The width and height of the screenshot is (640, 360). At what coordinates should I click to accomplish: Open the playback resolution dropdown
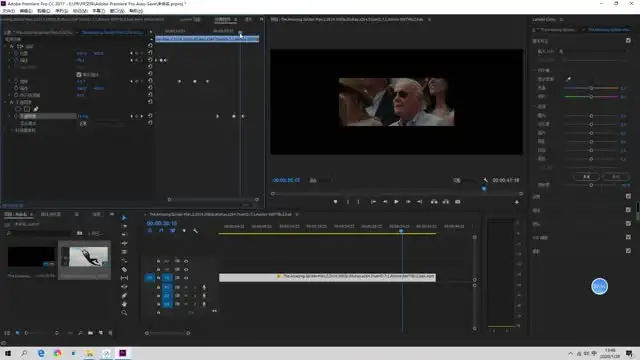tap(464, 180)
